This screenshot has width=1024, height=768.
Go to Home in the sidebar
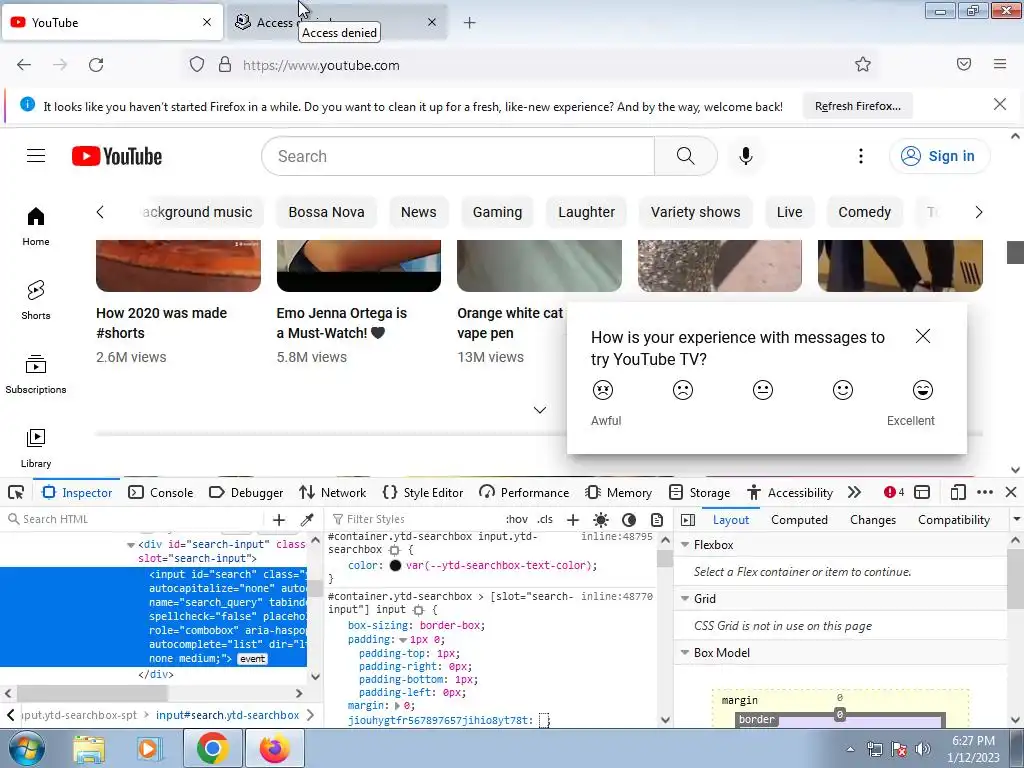pos(36,227)
